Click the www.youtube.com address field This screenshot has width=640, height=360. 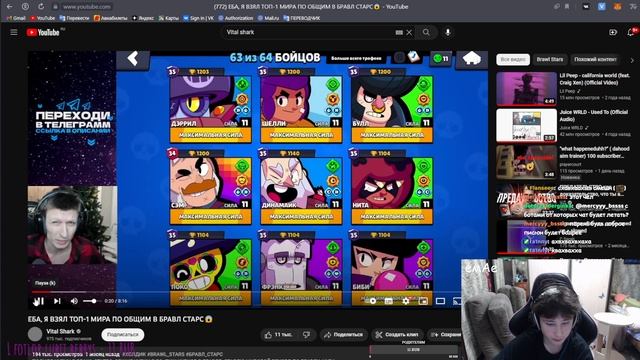(87, 7)
